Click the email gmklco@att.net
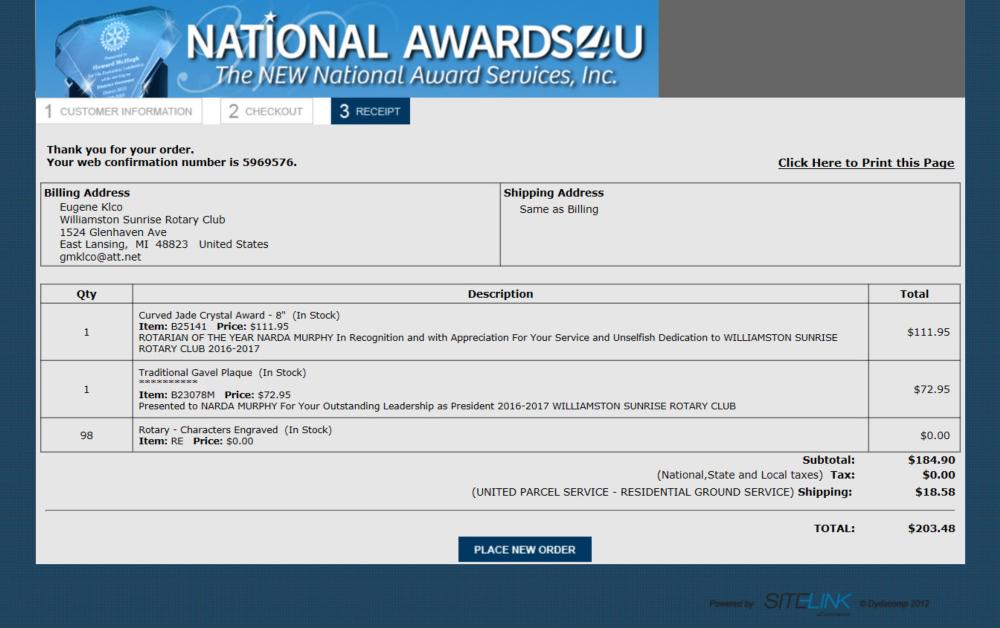Image resolution: width=1000 pixels, height=628 pixels. coord(100,257)
